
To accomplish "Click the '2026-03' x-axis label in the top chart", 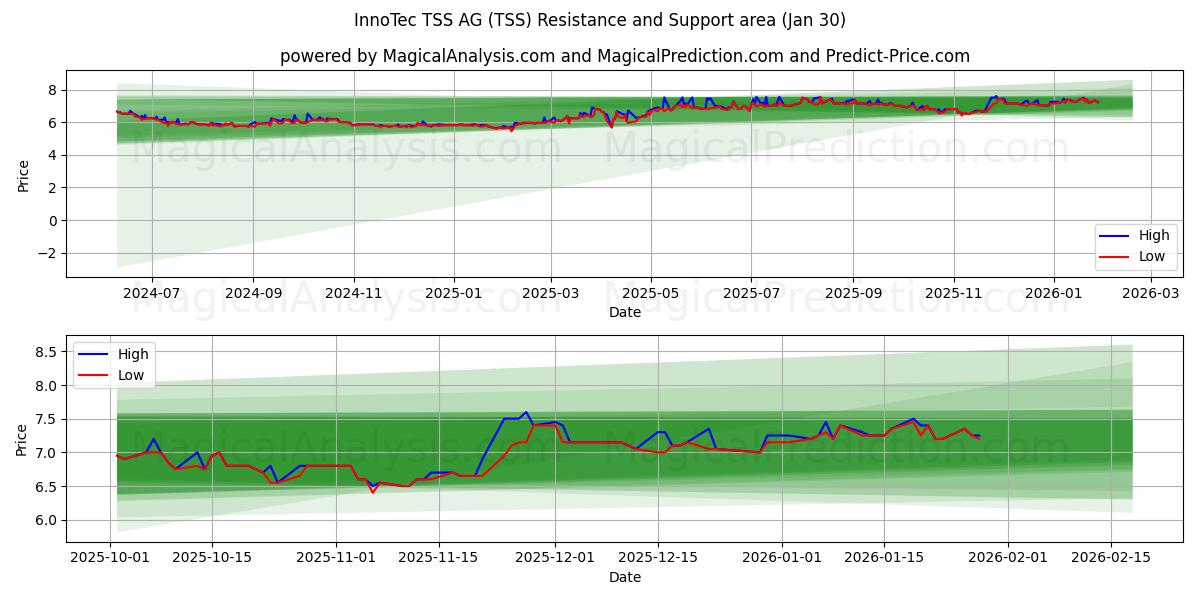I will (1151, 294).
